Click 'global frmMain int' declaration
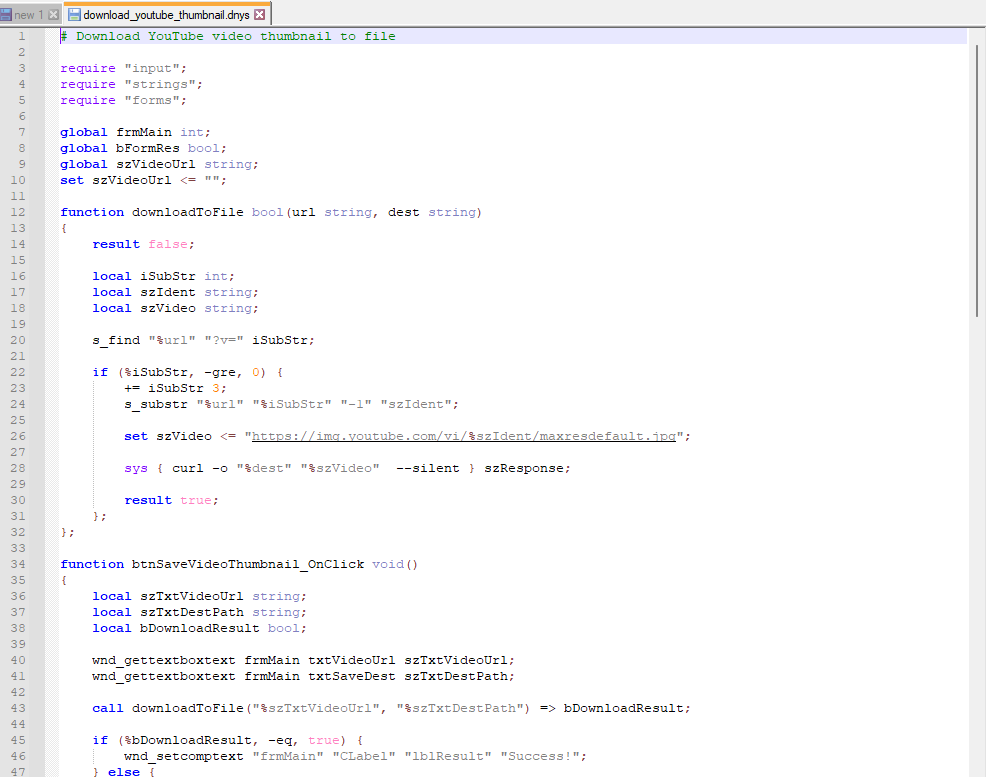 [135, 133]
